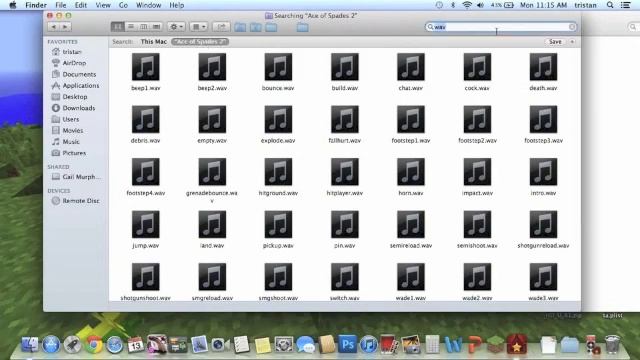
Task: Open the View menu
Action: tap(103, 5)
